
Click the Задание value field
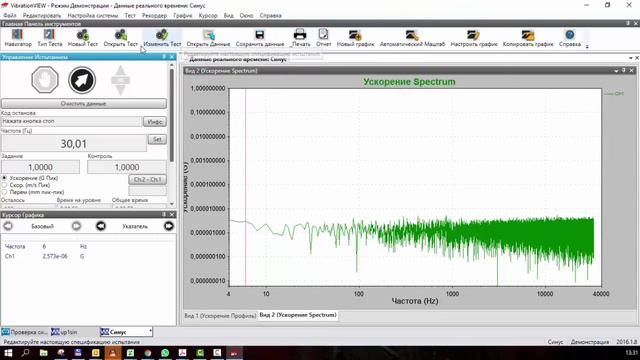pos(40,167)
